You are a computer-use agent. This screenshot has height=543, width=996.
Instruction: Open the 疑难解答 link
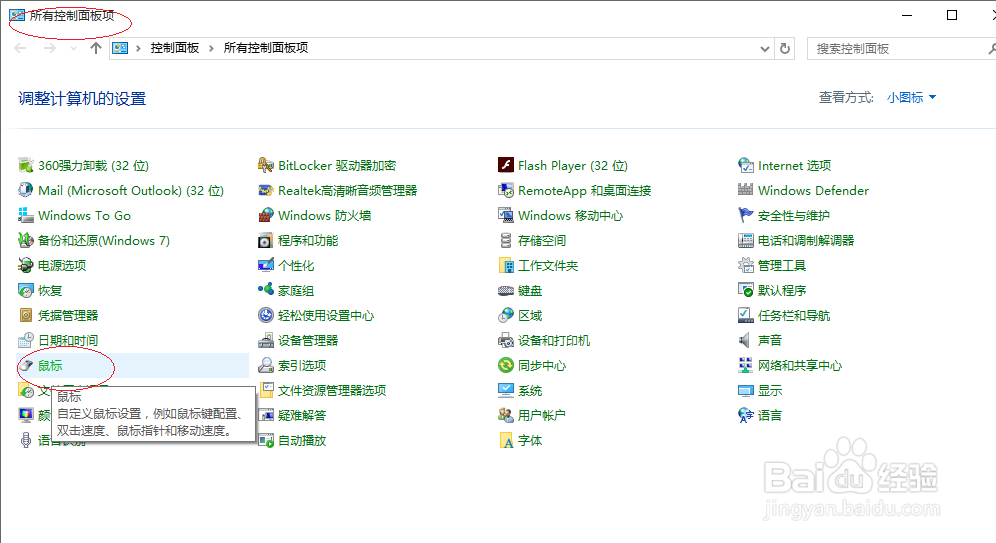[x=302, y=415]
